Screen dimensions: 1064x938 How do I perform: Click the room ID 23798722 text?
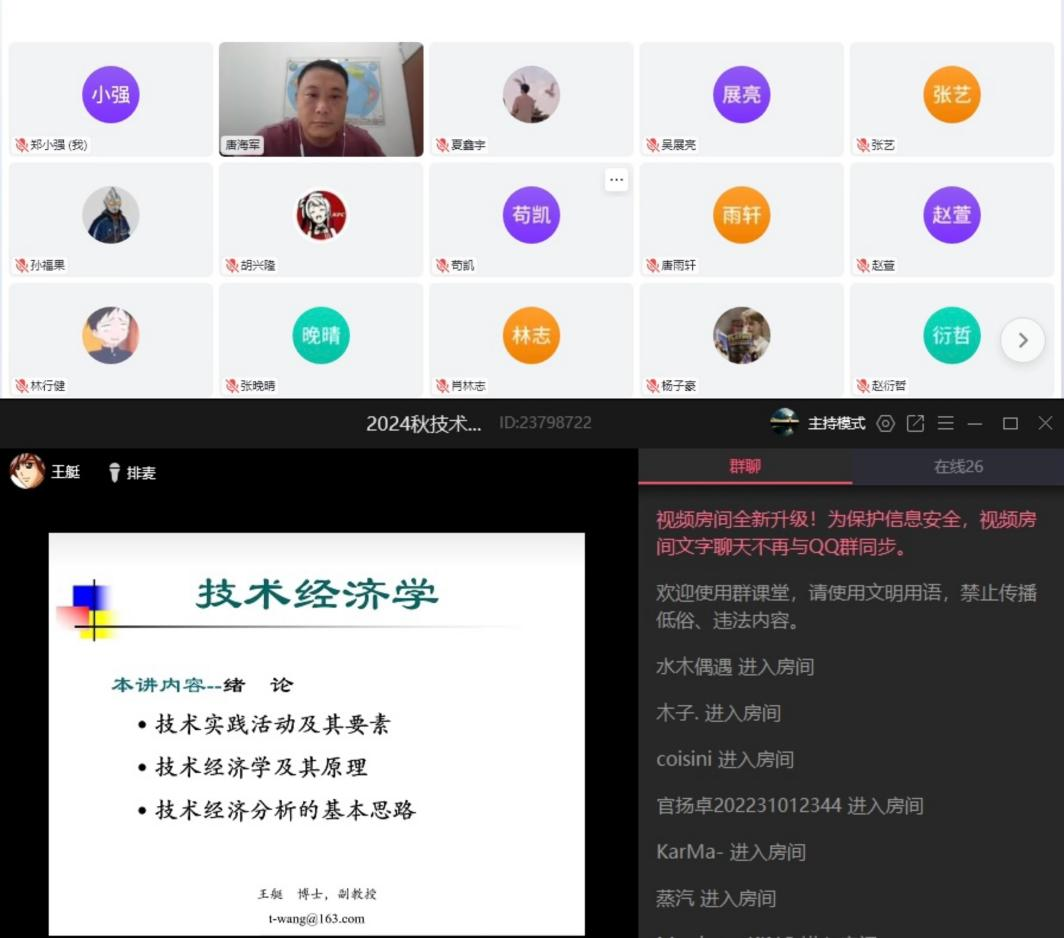pos(545,423)
